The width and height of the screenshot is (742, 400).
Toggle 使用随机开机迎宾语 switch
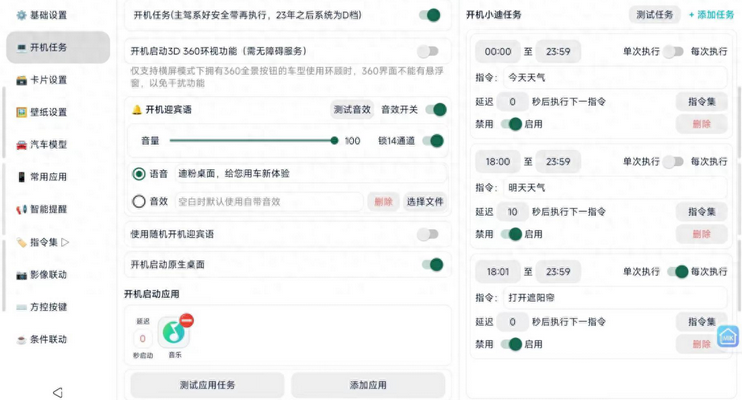click(428, 234)
